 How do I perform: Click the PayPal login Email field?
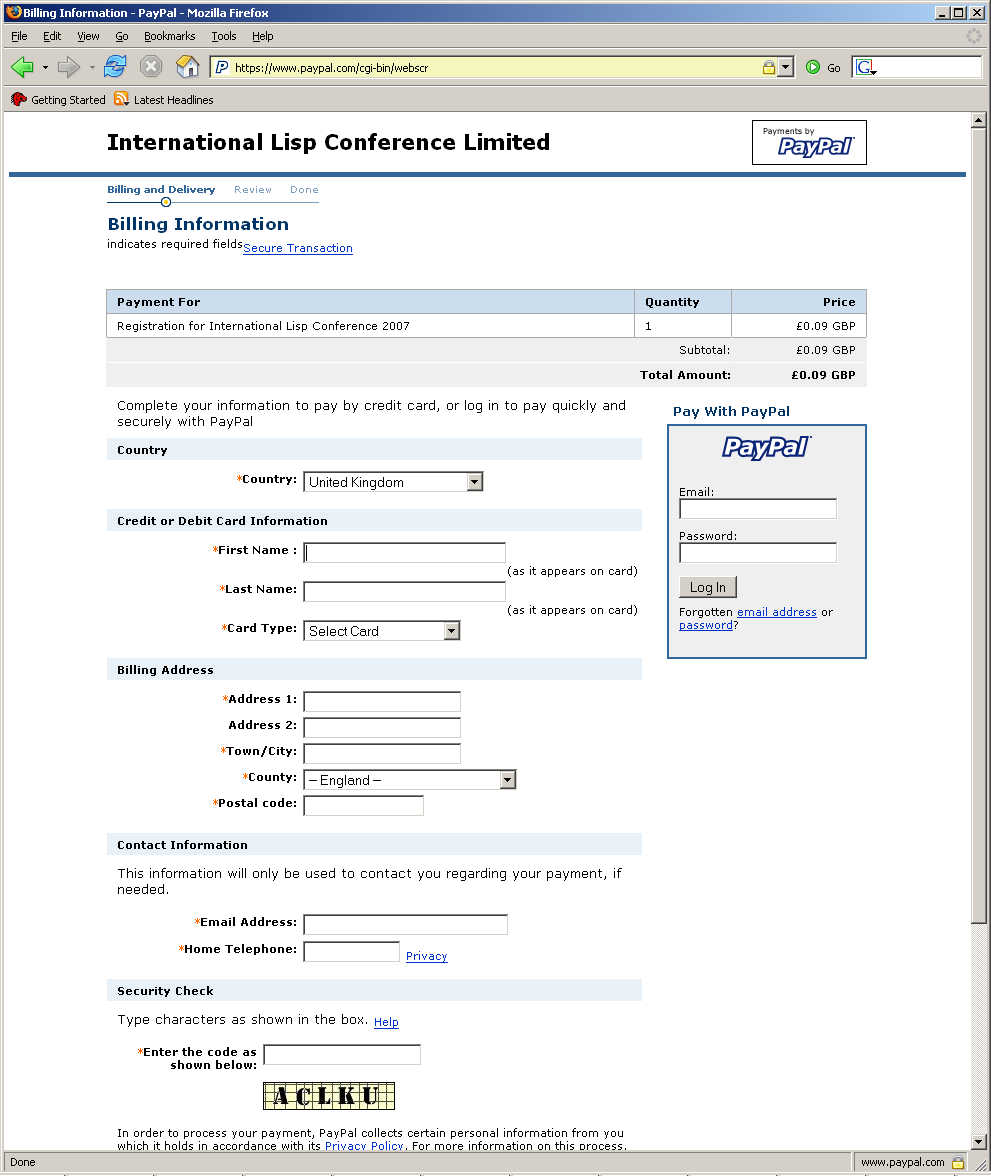(758, 508)
